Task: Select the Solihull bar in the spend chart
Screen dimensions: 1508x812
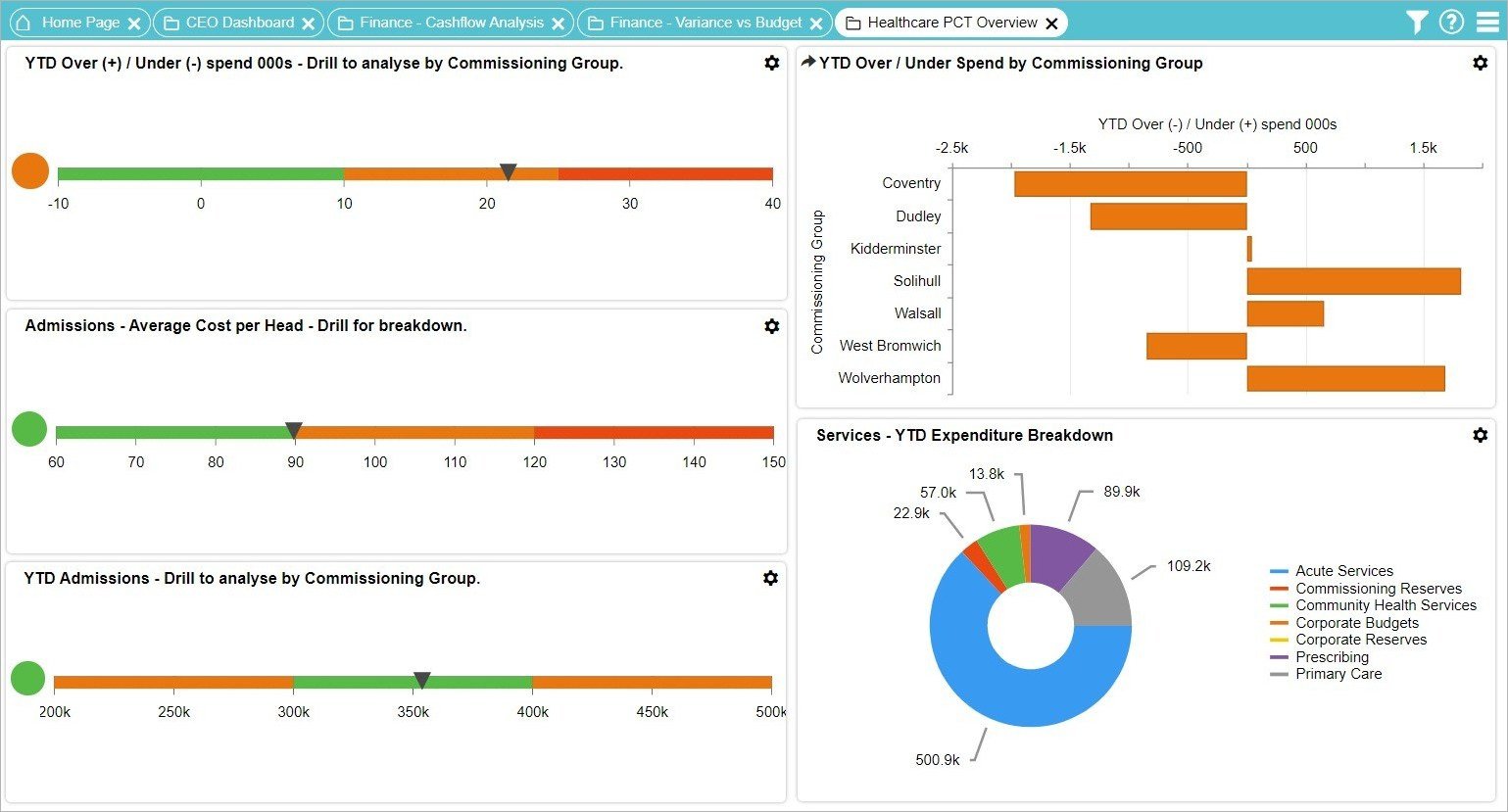Action: tap(1352, 281)
